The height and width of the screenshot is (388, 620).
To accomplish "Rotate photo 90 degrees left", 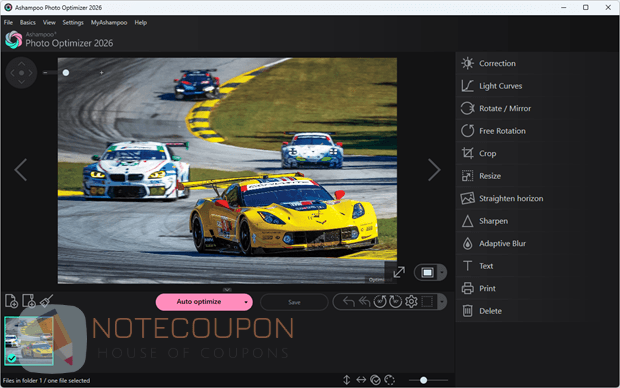I will pos(380,302).
